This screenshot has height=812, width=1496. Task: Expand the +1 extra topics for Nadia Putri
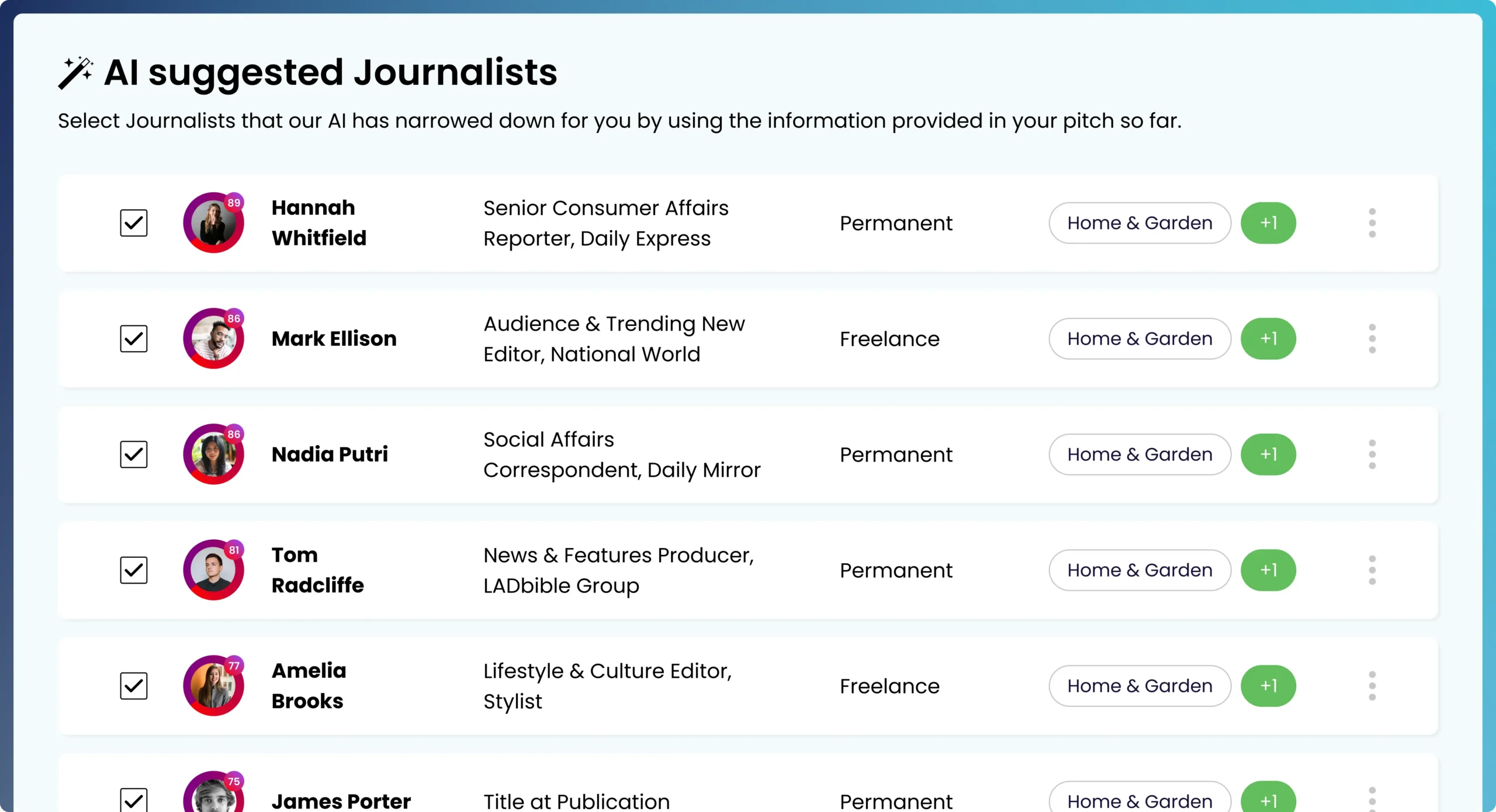[1268, 454]
